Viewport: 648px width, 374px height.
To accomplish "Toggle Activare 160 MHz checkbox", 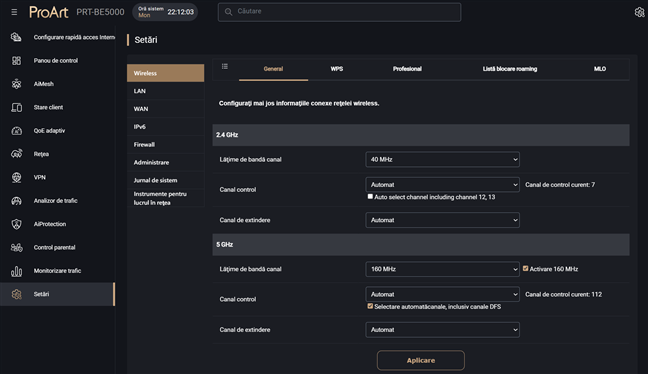I will coord(525,269).
